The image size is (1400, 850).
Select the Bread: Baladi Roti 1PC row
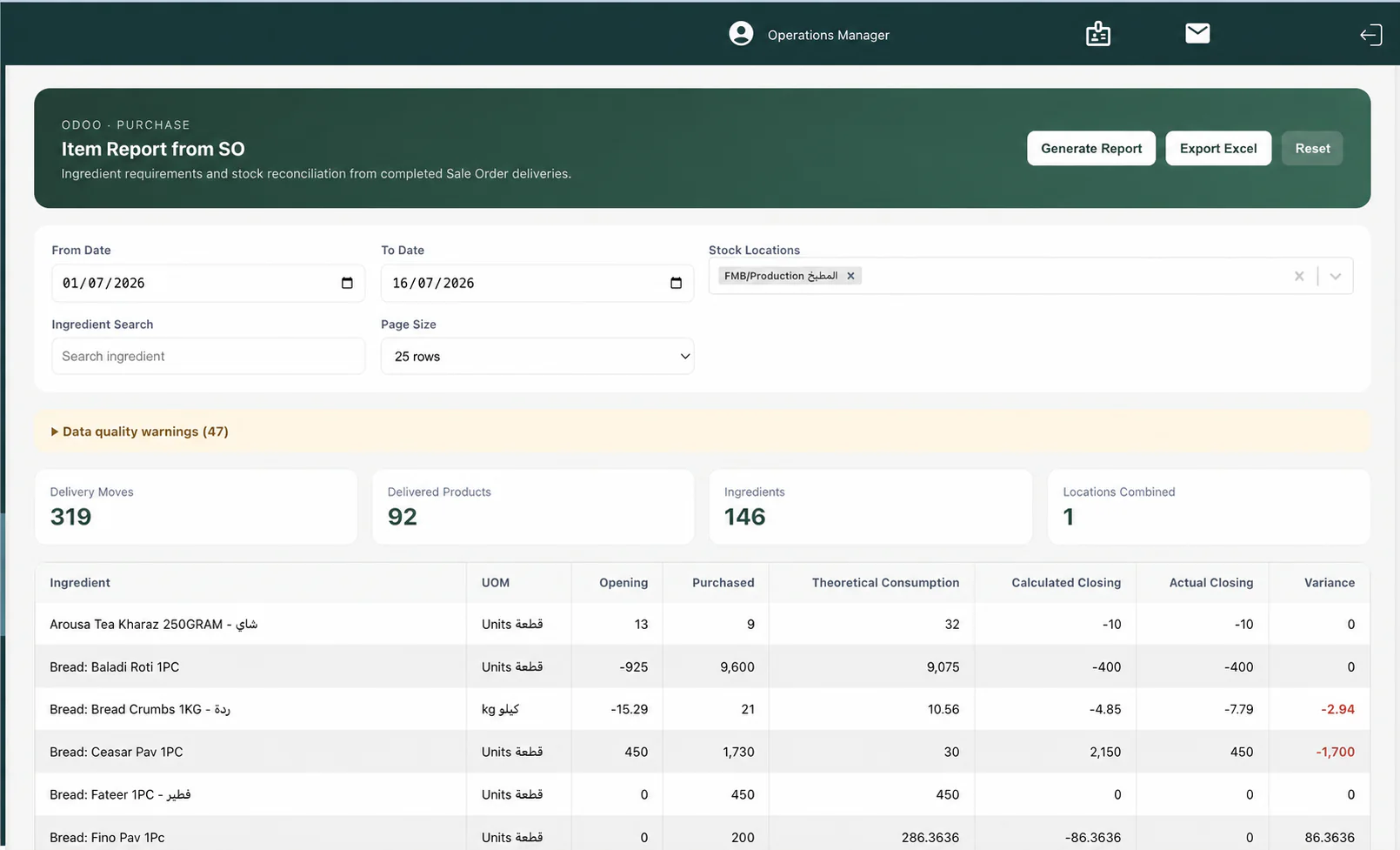click(703, 666)
